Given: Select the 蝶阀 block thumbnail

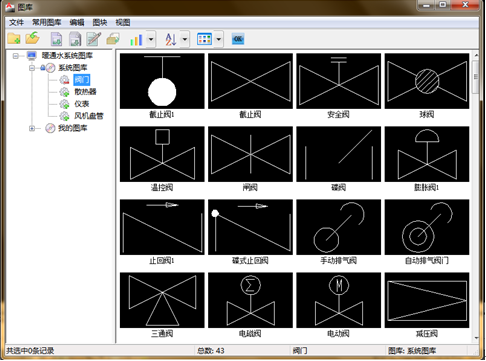Looking at the screenshot, I should (339, 154).
